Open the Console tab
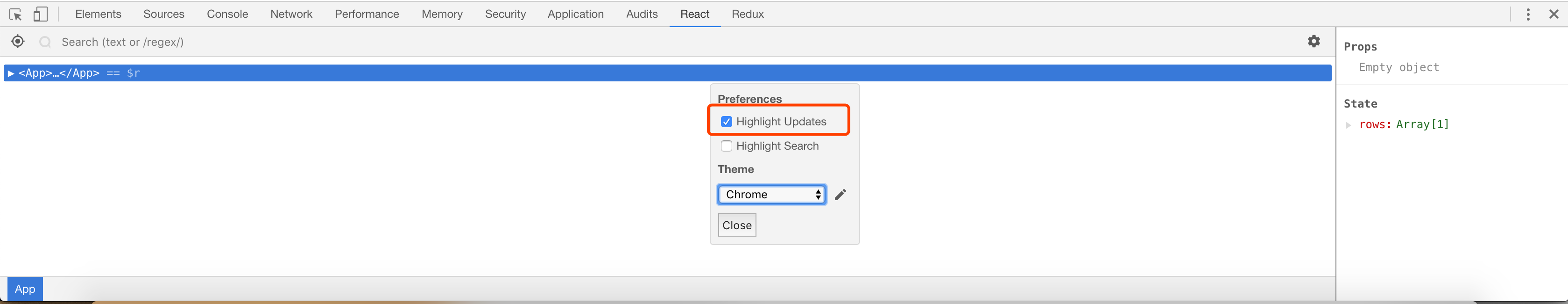This screenshot has width=1568, height=304. 227,14
